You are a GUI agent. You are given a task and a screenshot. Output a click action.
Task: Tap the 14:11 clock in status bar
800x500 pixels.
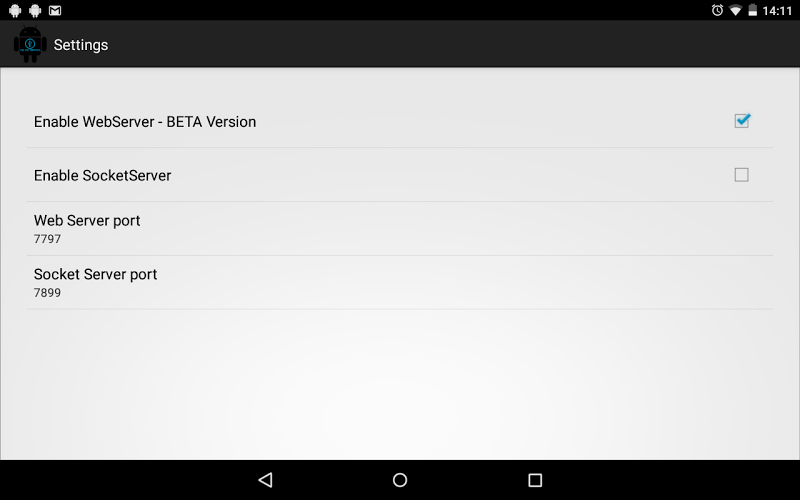777,11
